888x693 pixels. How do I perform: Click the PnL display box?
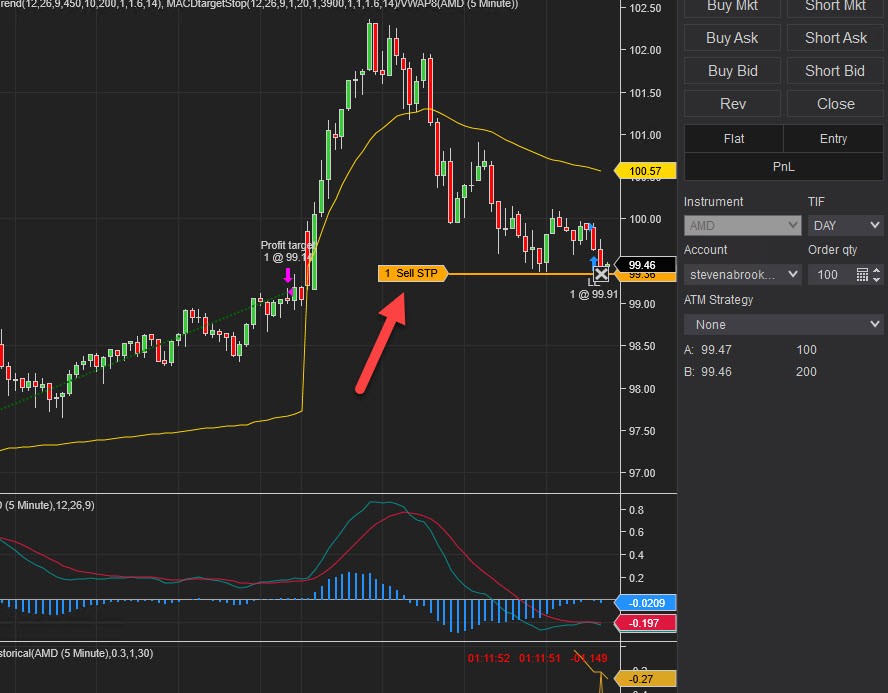pos(784,166)
